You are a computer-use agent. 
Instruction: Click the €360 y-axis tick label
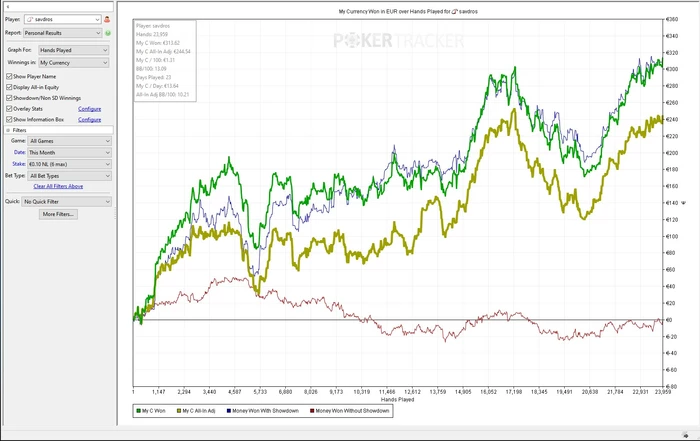(x=672, y=20)
